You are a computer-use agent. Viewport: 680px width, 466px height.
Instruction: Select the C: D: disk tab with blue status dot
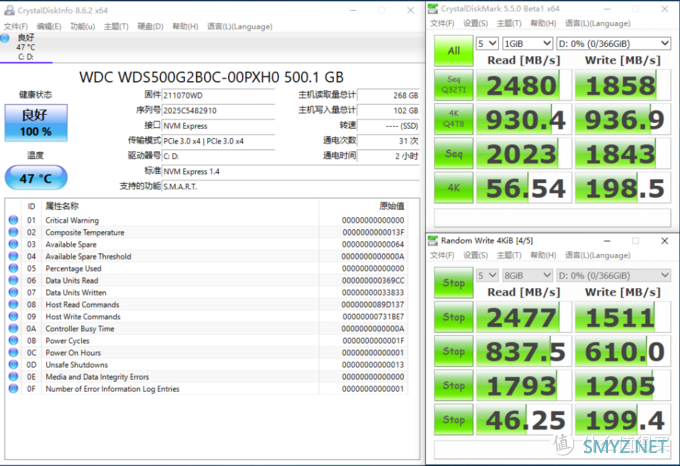26,47
